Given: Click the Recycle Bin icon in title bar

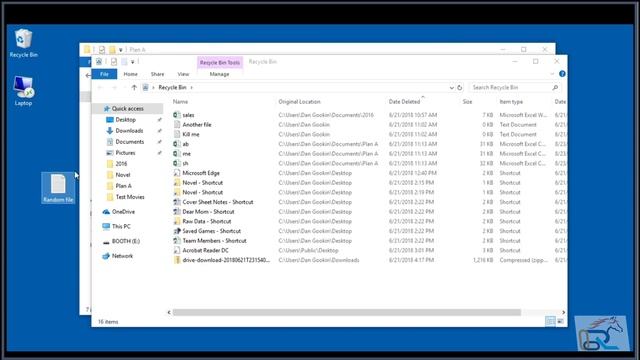Looking at the screenshot, I should coord(99,62).
